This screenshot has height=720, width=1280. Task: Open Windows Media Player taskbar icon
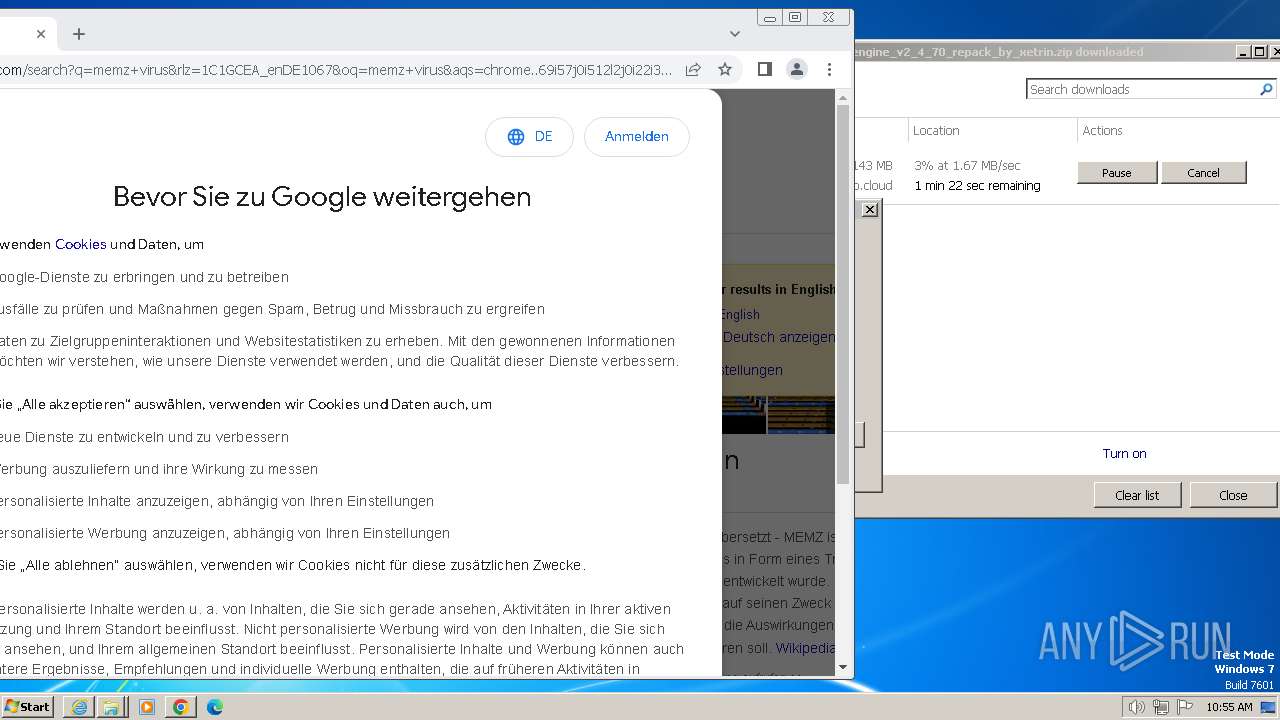(147, 707)
